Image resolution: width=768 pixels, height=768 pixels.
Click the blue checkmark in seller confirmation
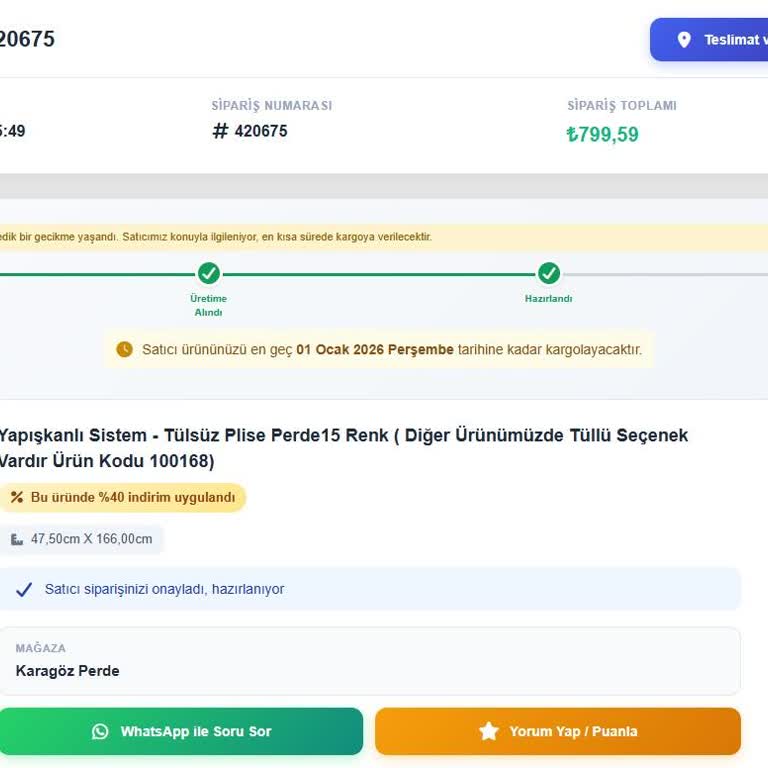[x=24, y=589]
